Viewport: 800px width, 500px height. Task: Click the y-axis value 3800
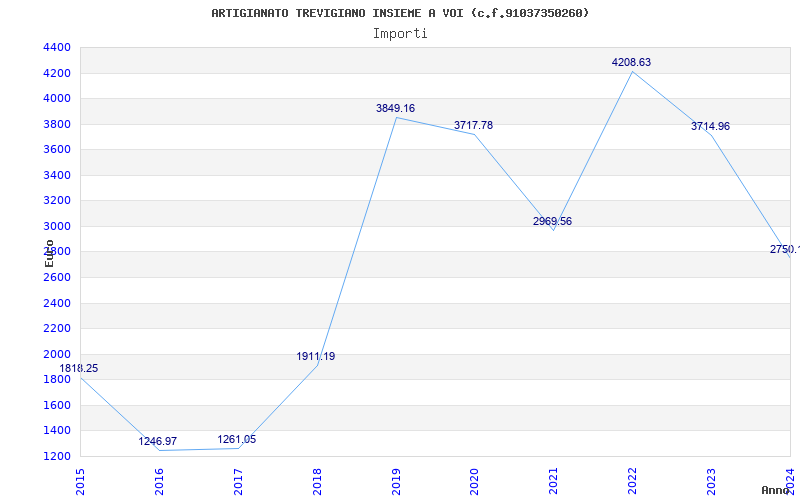[x=57, y=124]
